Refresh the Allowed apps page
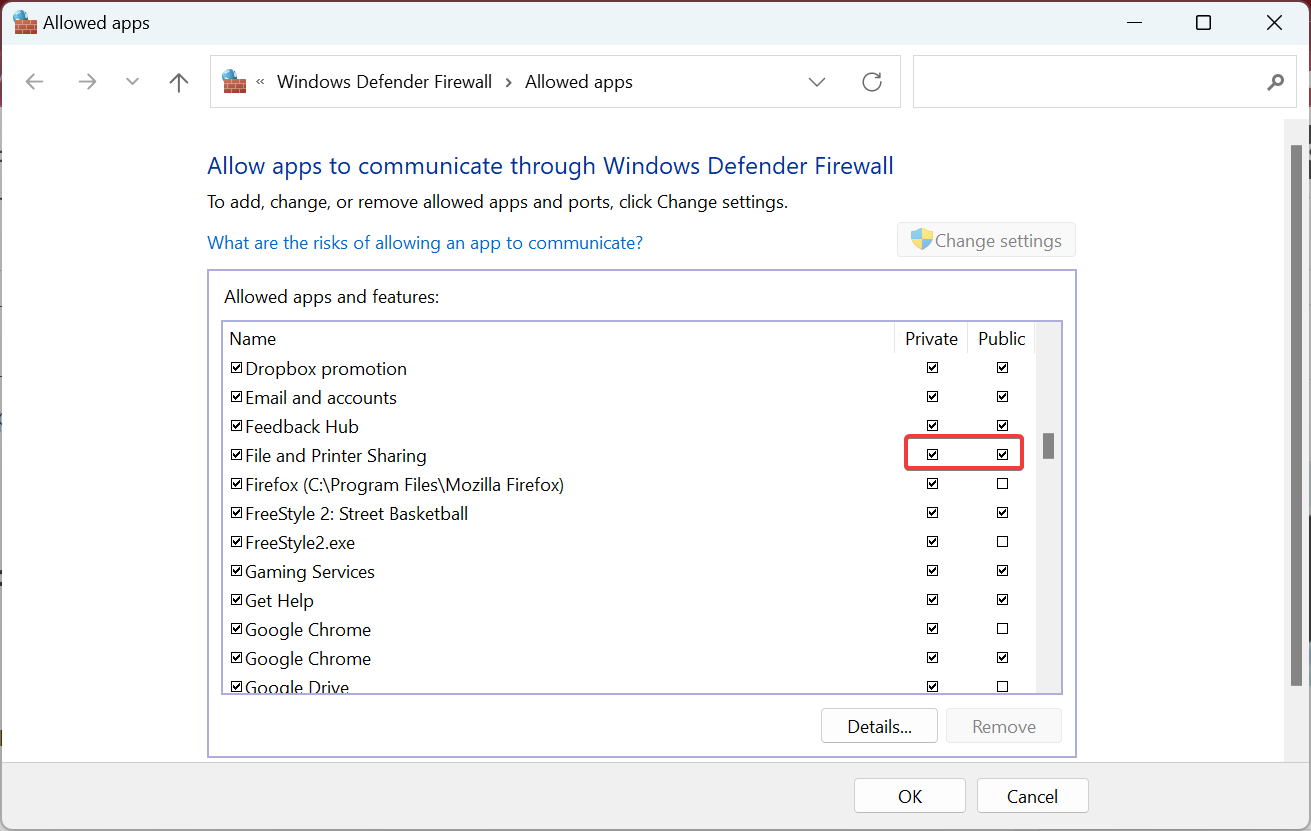The width and height of the screenshot is (1311, 831). coord(872,82)
